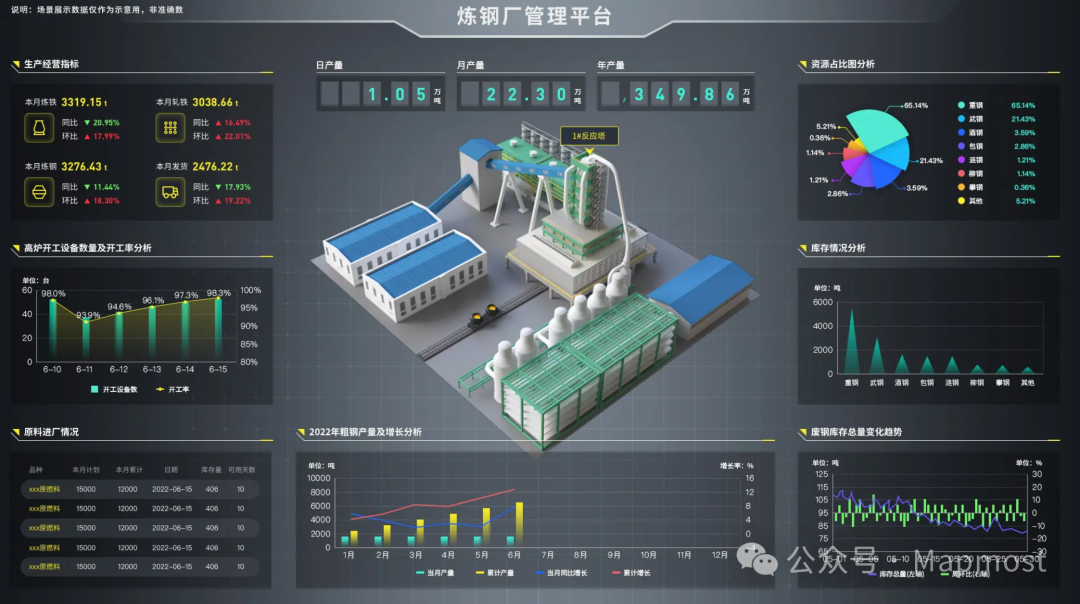The width and height of the screenshot is (1080, 604).
Task: Click the 日产量 counter display
Action: point(380,94)
